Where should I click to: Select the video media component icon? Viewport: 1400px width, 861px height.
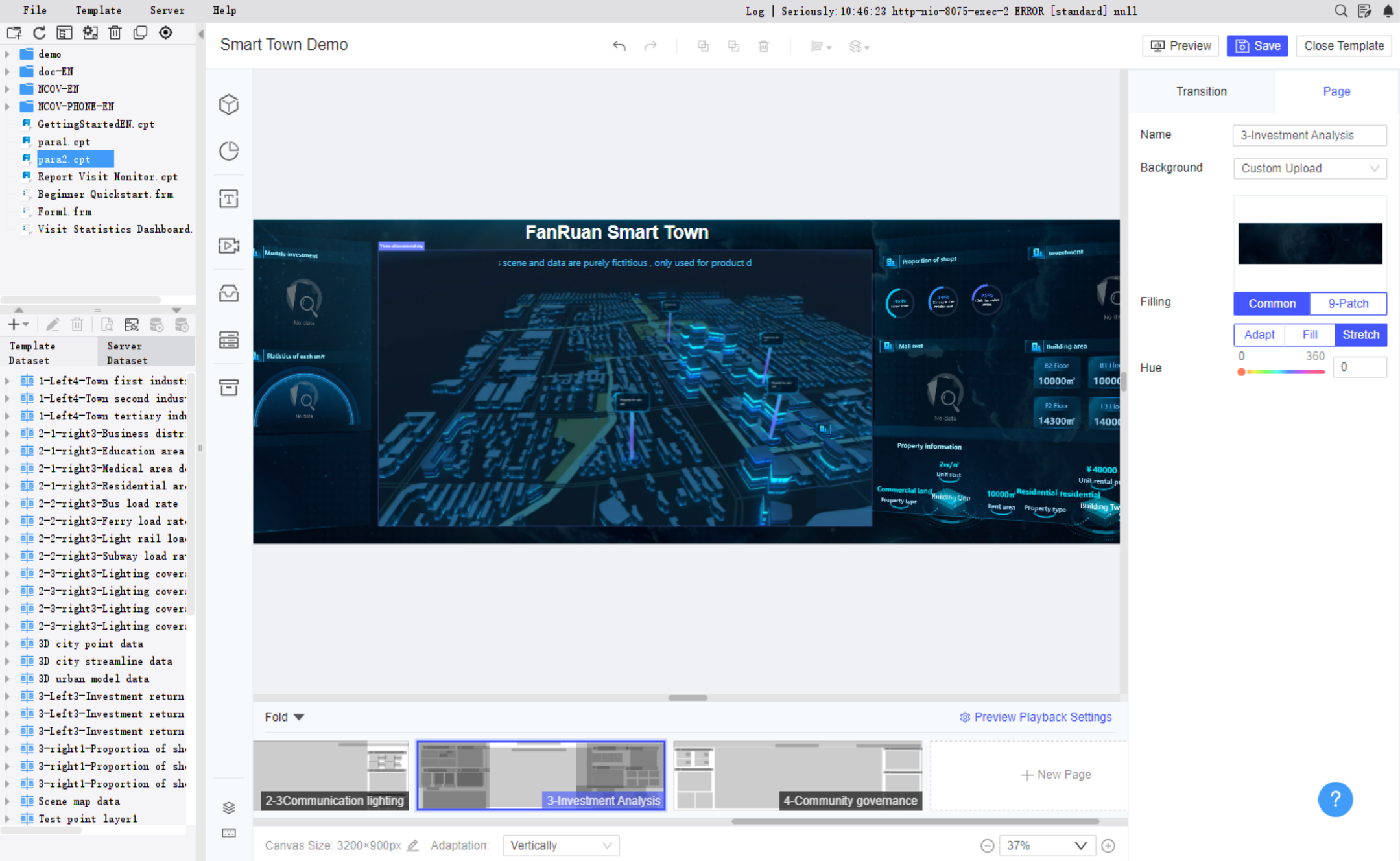pyautogui.click(x=229, y=246)
